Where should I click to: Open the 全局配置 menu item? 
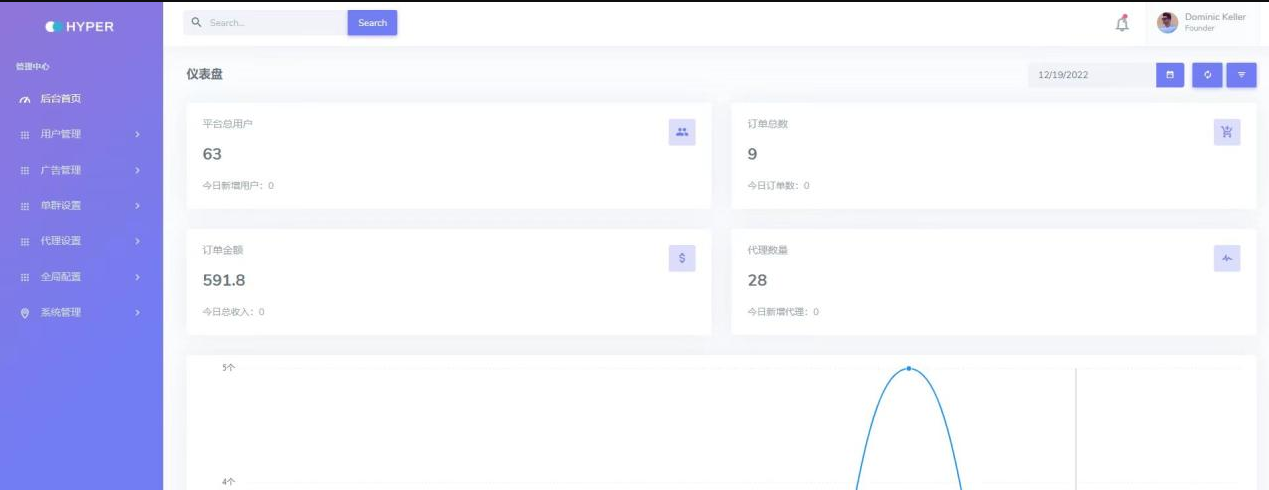click(x=81, y=277)
